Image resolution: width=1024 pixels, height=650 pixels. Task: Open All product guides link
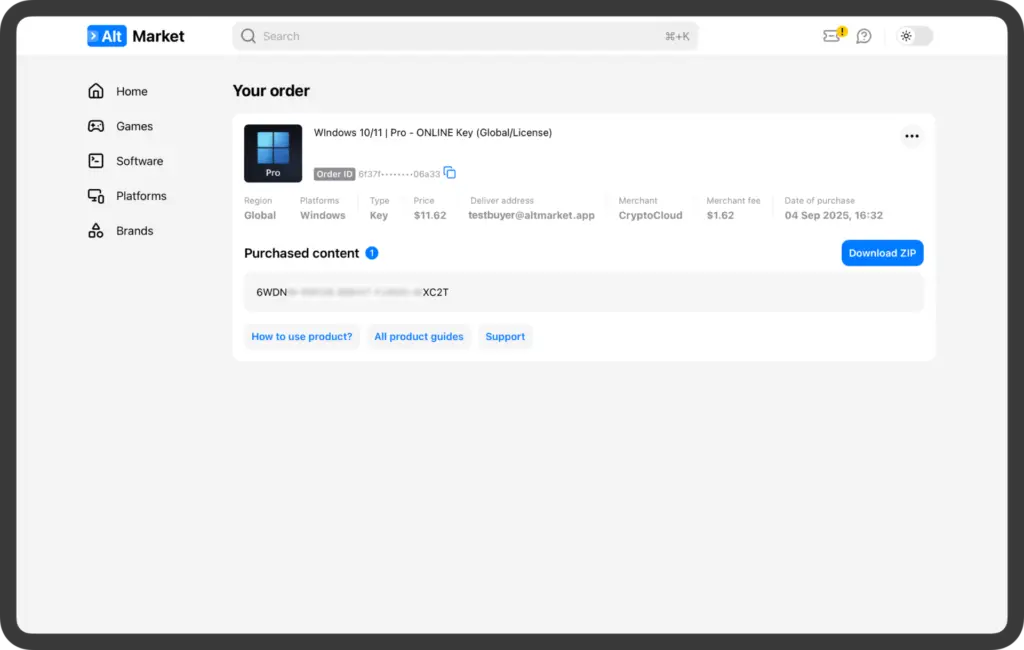pos(419,336)
